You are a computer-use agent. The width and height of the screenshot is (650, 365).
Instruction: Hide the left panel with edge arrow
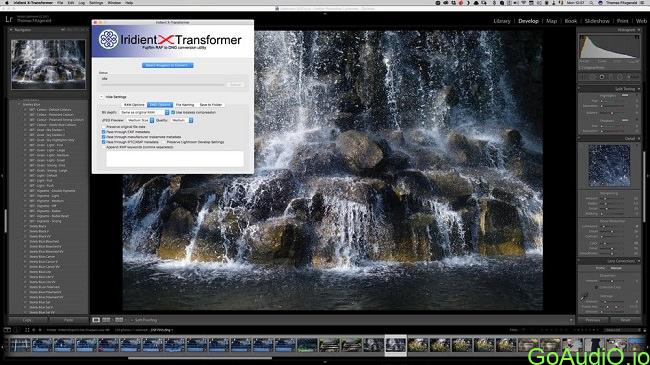point(2,176)
